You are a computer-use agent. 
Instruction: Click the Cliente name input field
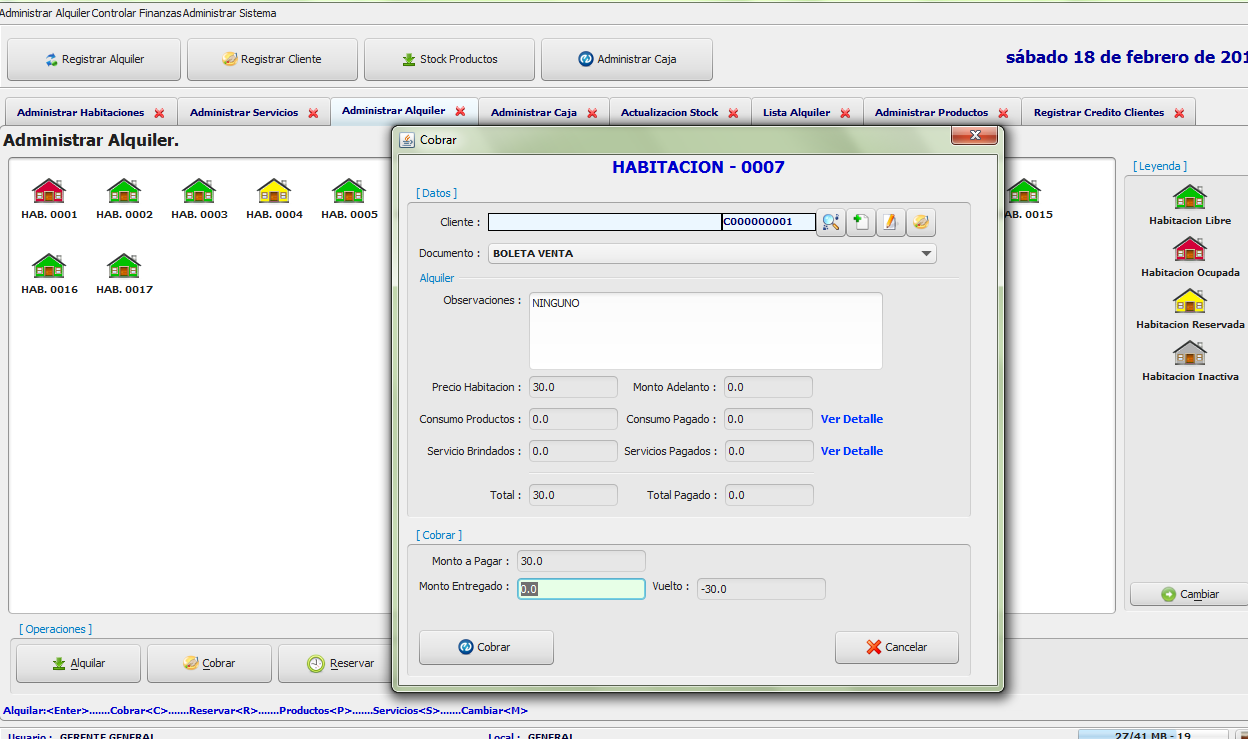tap(605, 222)
